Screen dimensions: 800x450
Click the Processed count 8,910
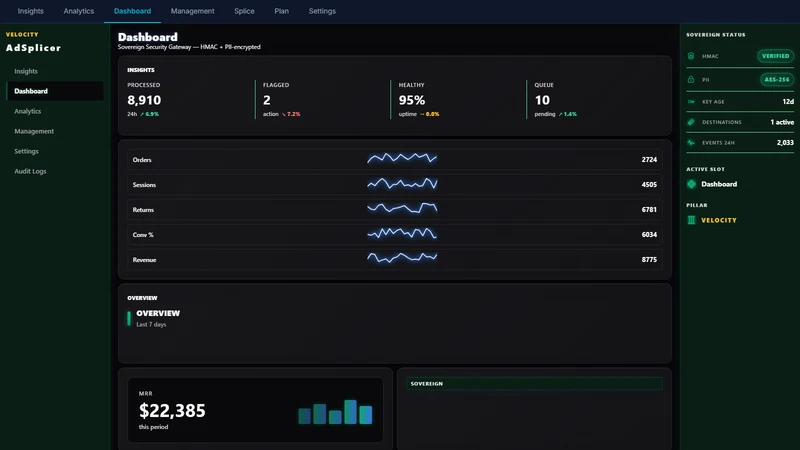[x=144, y=100]
